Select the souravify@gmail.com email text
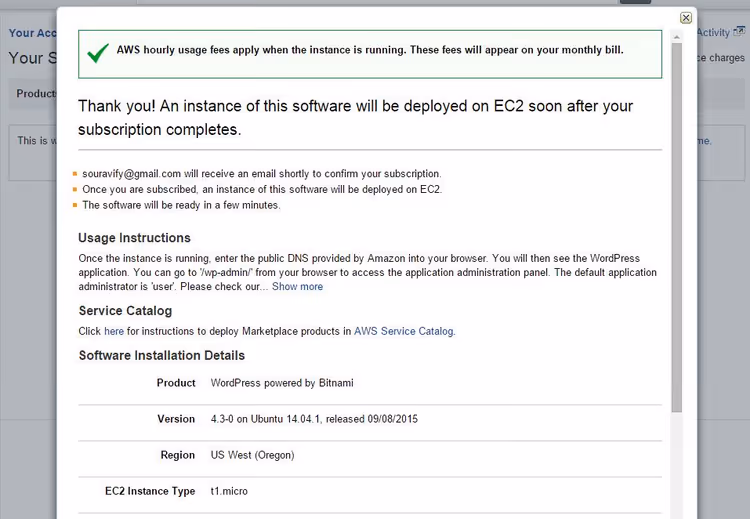 click(132, 174)
